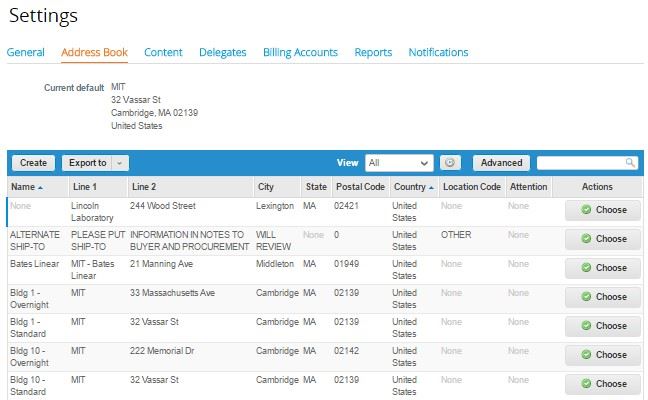Expand the View filter dropdown
The height and width of the screenshot is (400, 648).
398,163
